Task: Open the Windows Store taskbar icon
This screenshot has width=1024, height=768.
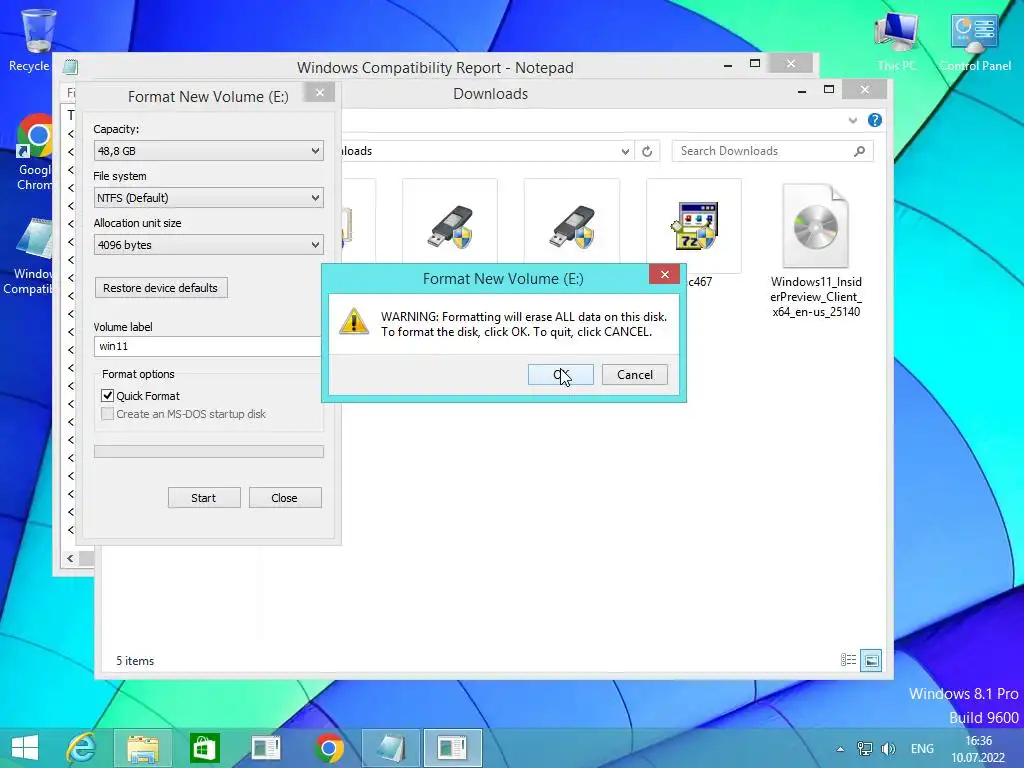Action: [204, 748]
